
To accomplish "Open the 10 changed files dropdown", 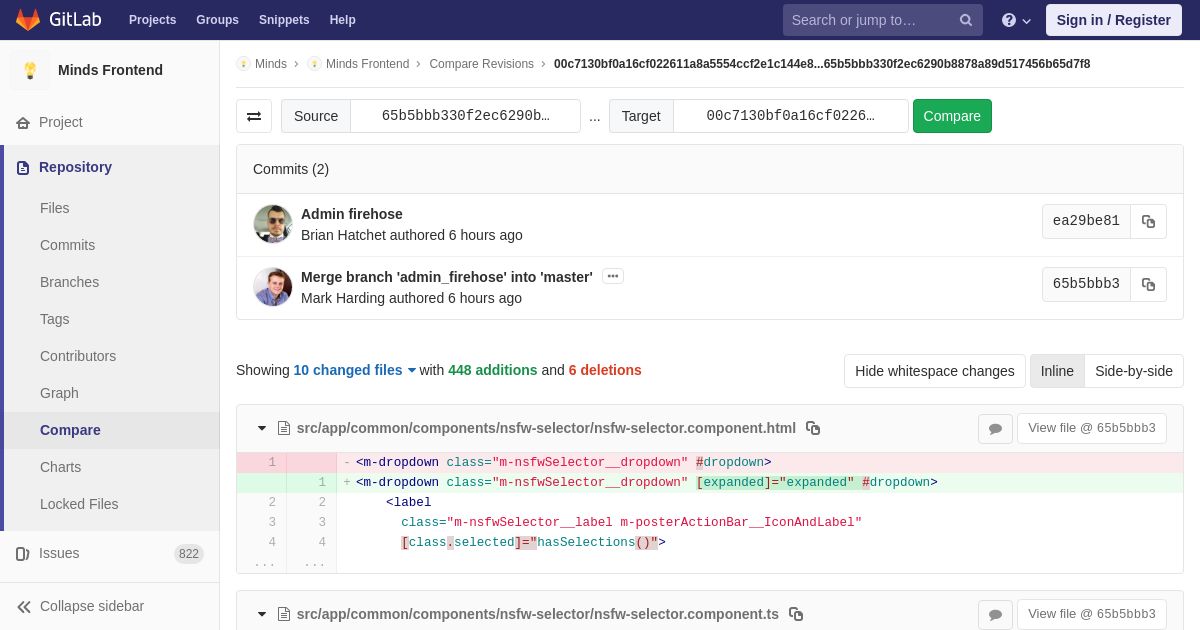I will [355, 370].
